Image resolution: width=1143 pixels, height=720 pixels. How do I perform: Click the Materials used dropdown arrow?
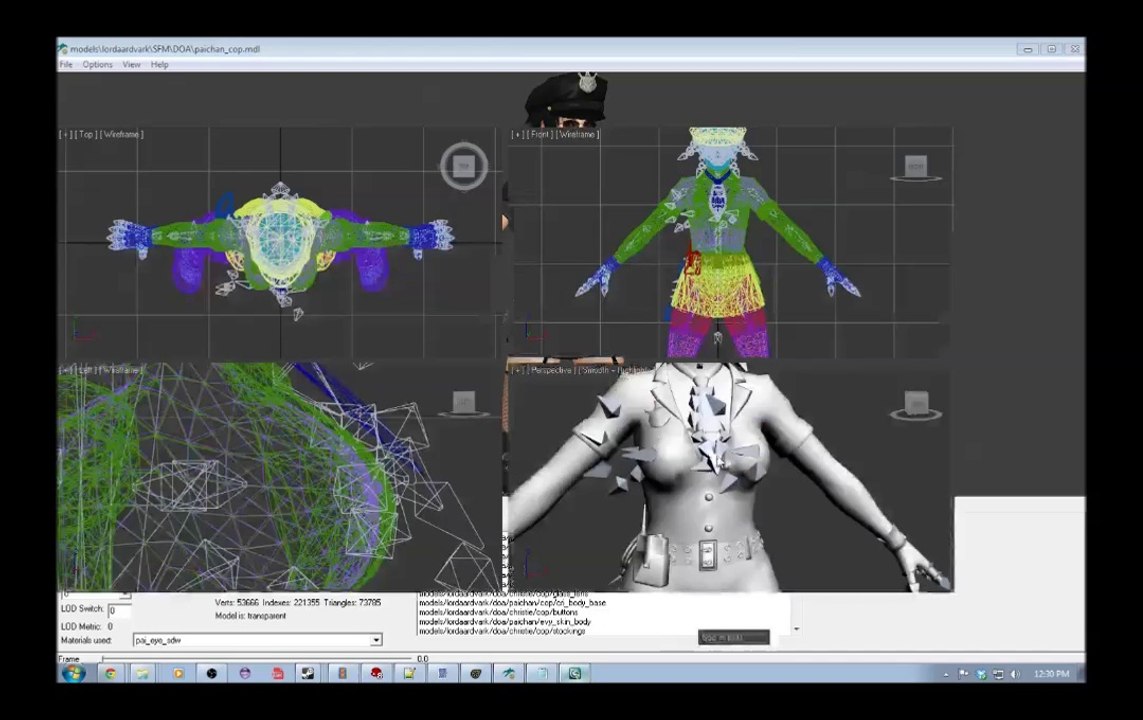click(x=376, y=640)
